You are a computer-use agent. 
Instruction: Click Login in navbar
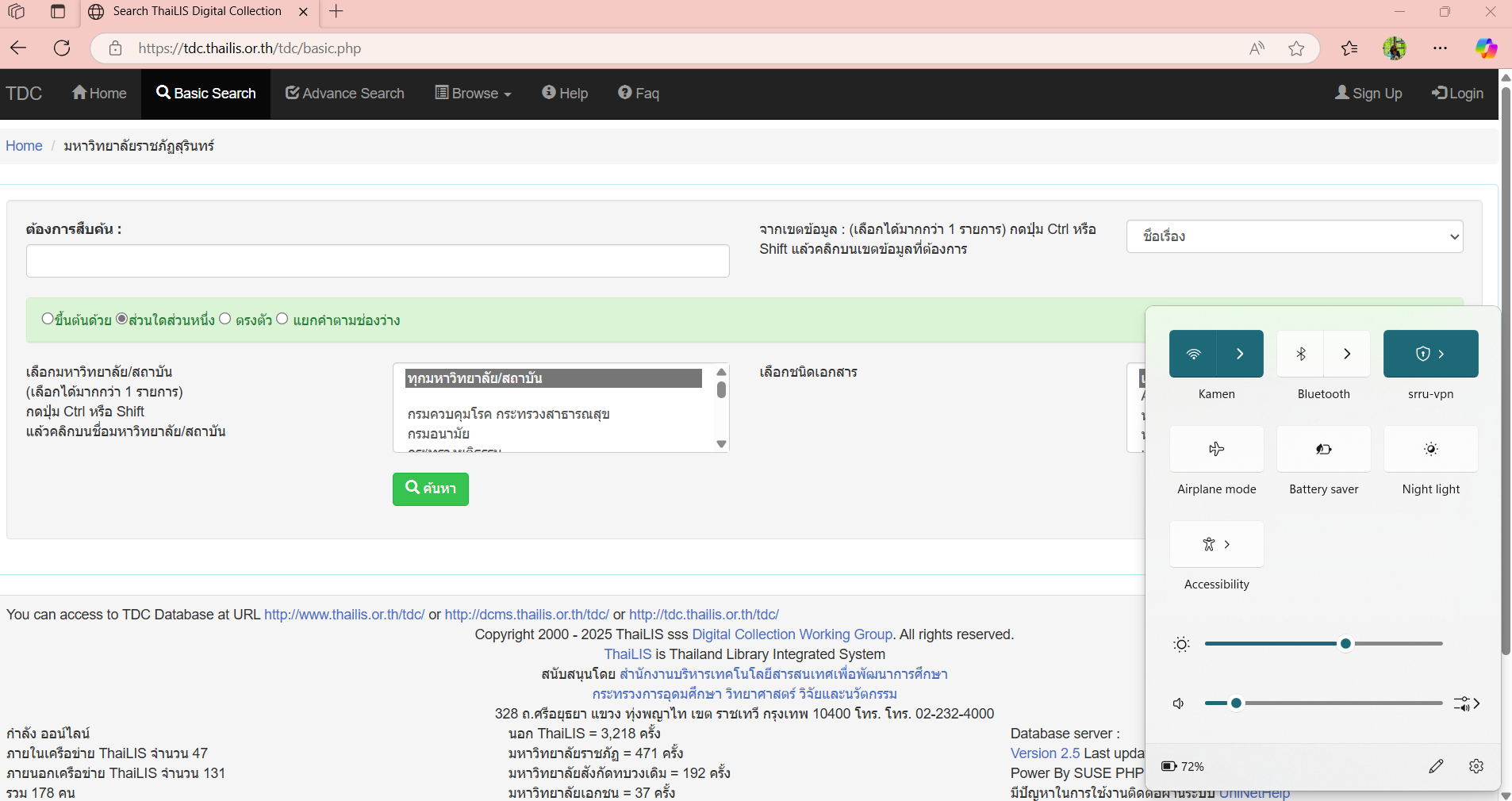pos(1457,94)
